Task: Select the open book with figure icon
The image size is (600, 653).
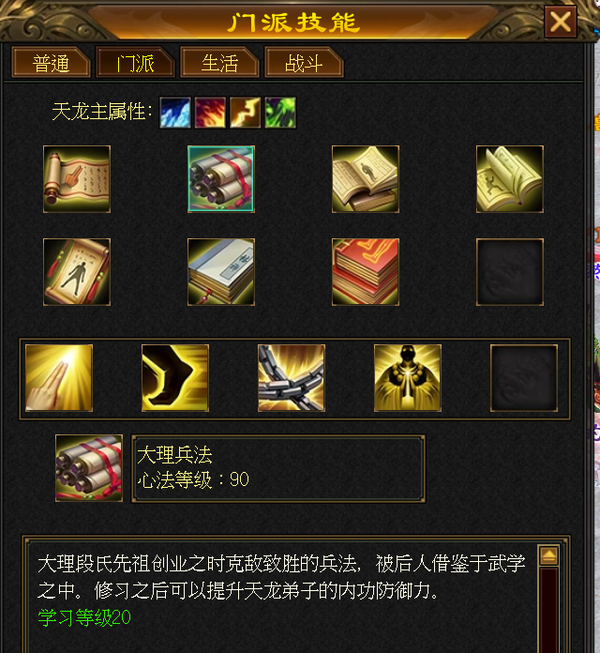Action: tap(365, 179)
